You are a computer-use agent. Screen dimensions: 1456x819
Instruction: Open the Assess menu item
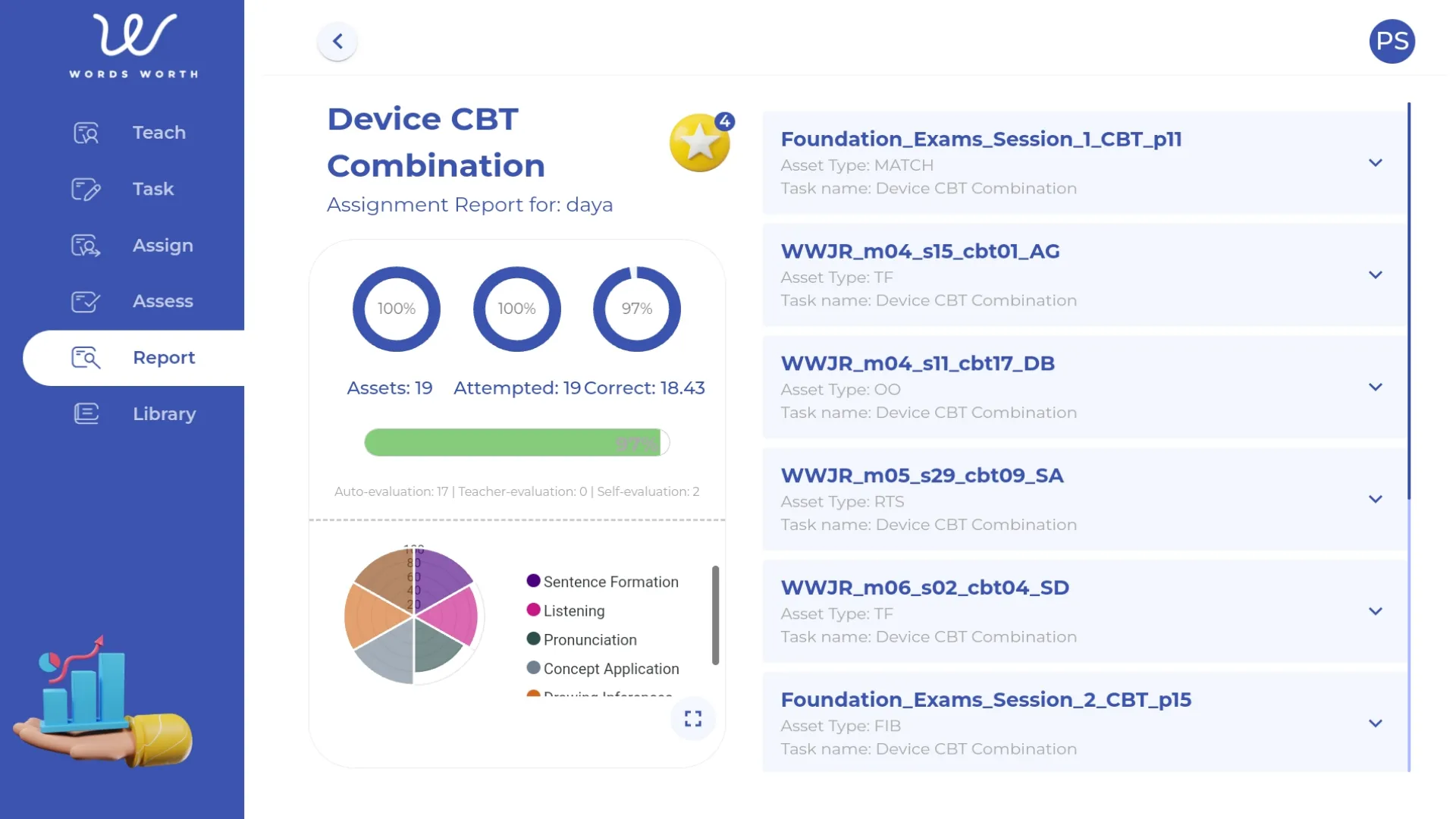163,302
